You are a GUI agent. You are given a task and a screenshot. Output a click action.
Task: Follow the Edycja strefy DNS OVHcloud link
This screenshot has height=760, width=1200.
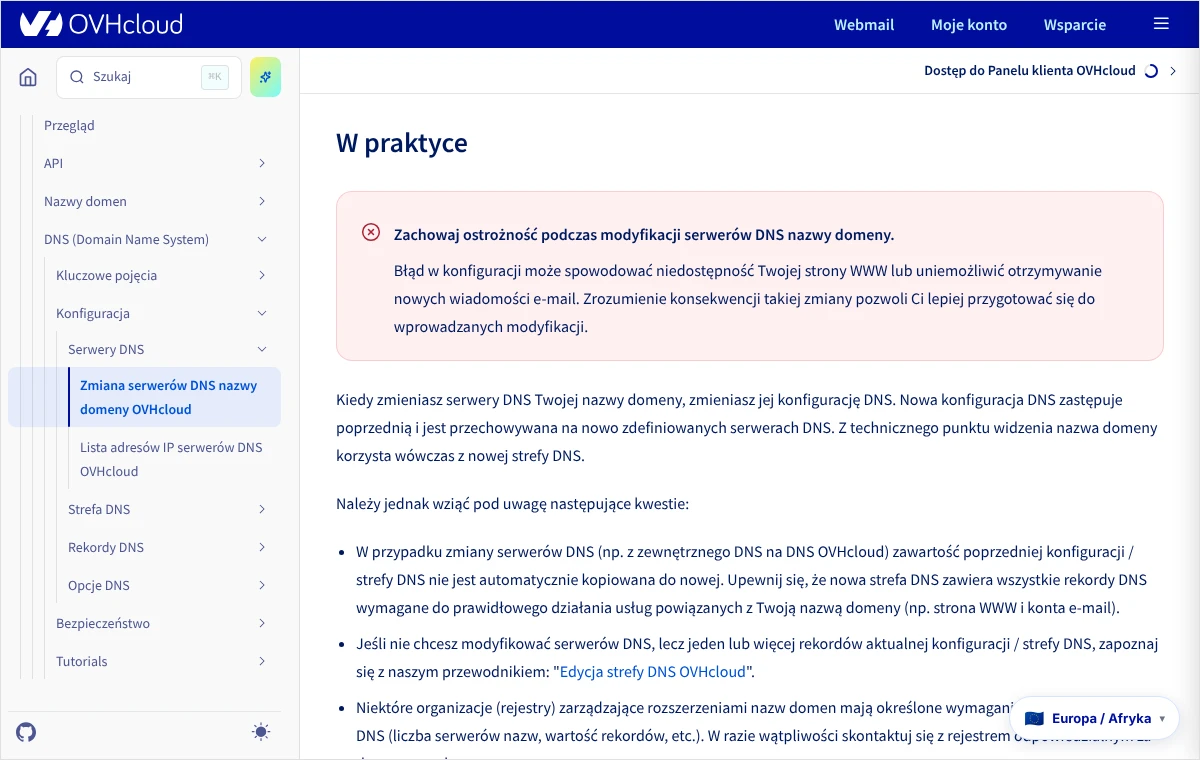pyautogui.click(x=653, y=671)
